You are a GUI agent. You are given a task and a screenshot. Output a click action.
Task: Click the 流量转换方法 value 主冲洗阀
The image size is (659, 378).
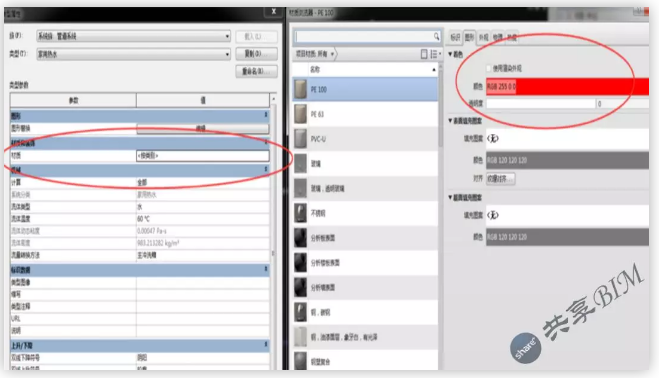click(x=203, y=255)
